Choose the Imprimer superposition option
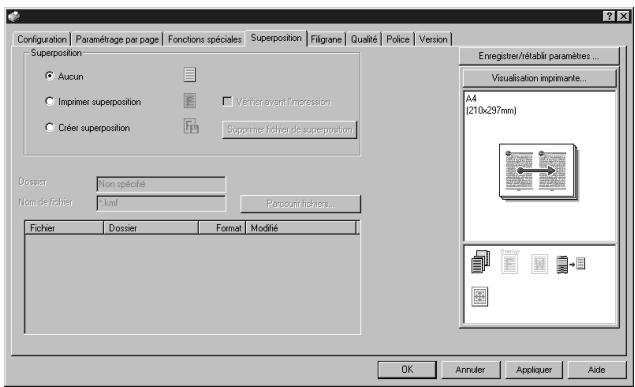Screen dimensions: 635x387 pyautogui.click(x=49, y=101)
